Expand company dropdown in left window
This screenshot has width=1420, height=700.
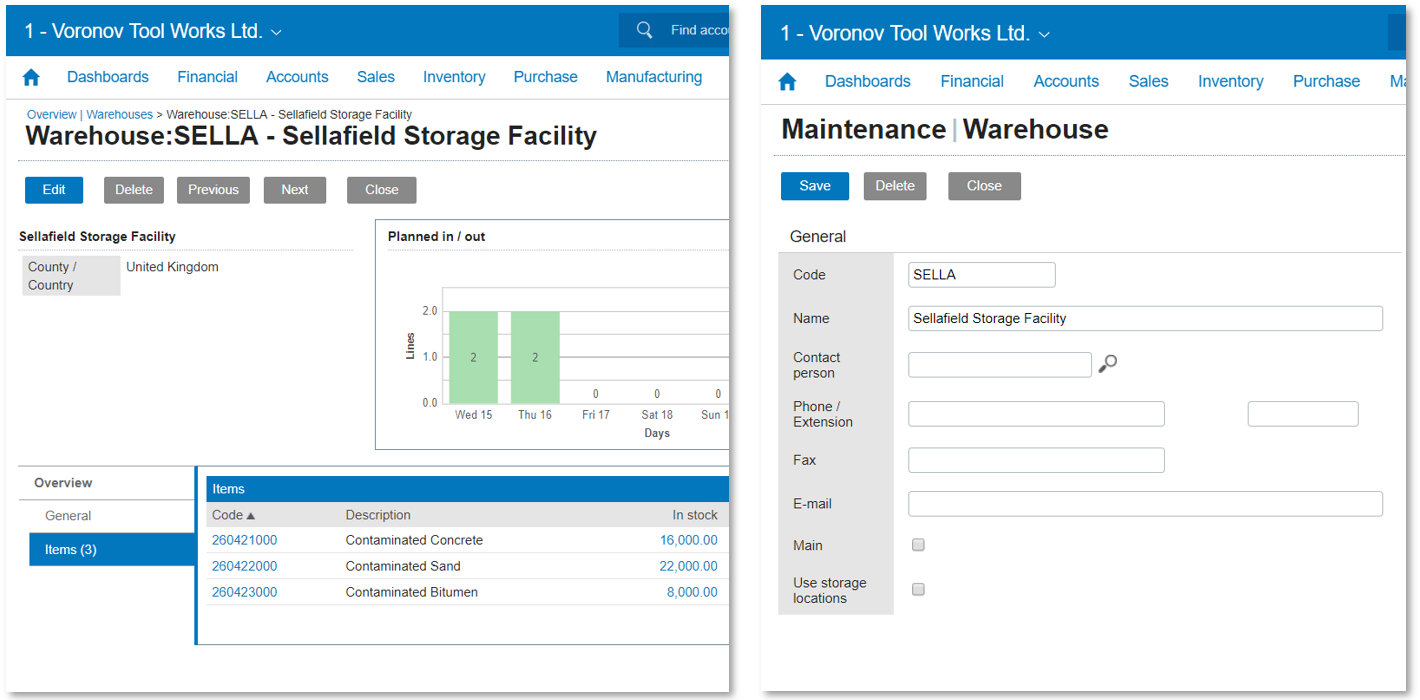click(277, 32)
